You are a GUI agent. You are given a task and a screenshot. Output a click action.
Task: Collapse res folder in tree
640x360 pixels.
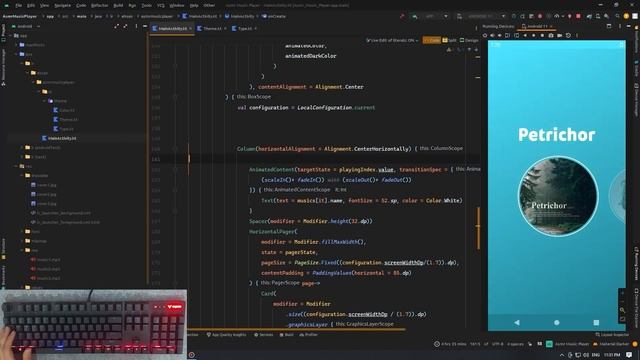[16, 166]
